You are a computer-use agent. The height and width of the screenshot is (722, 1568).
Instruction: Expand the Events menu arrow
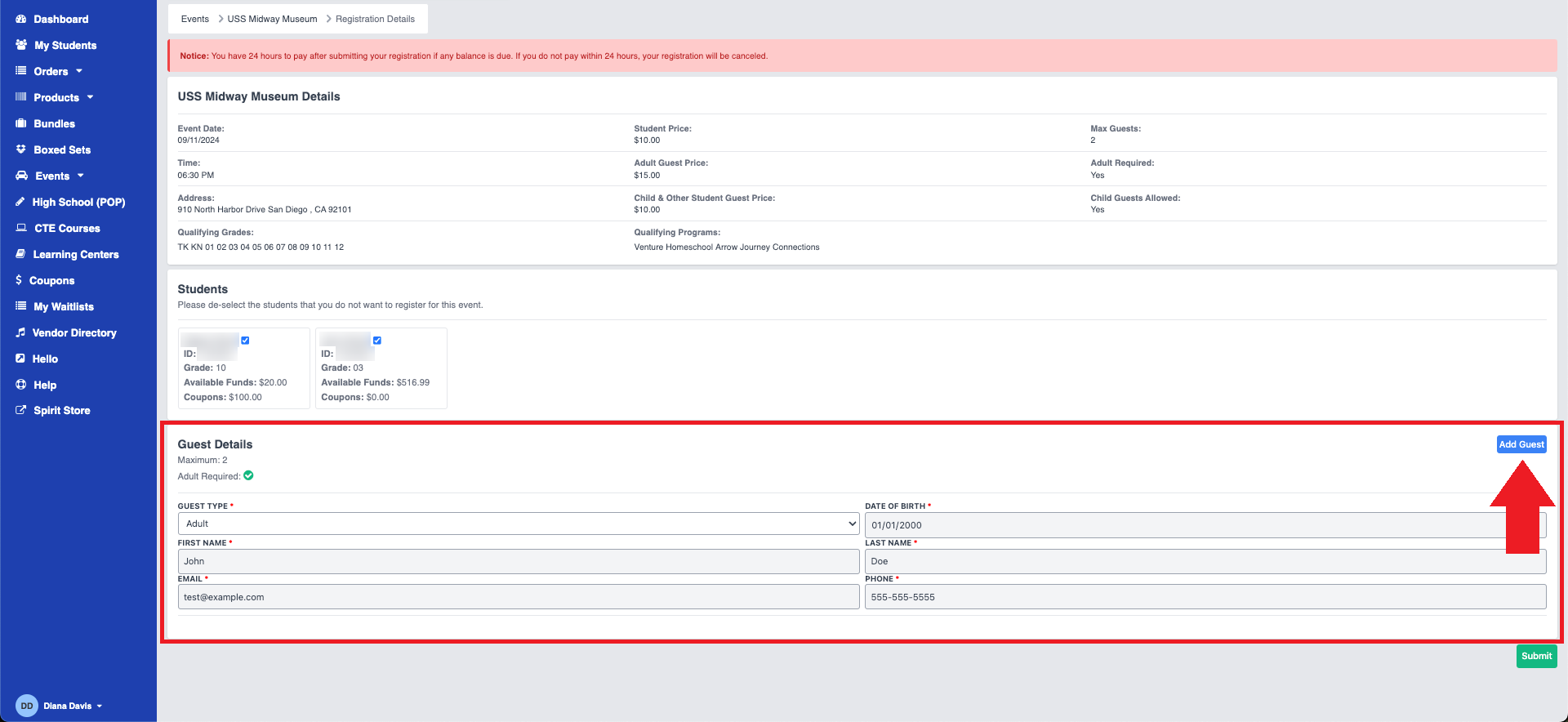coord(80,176)
